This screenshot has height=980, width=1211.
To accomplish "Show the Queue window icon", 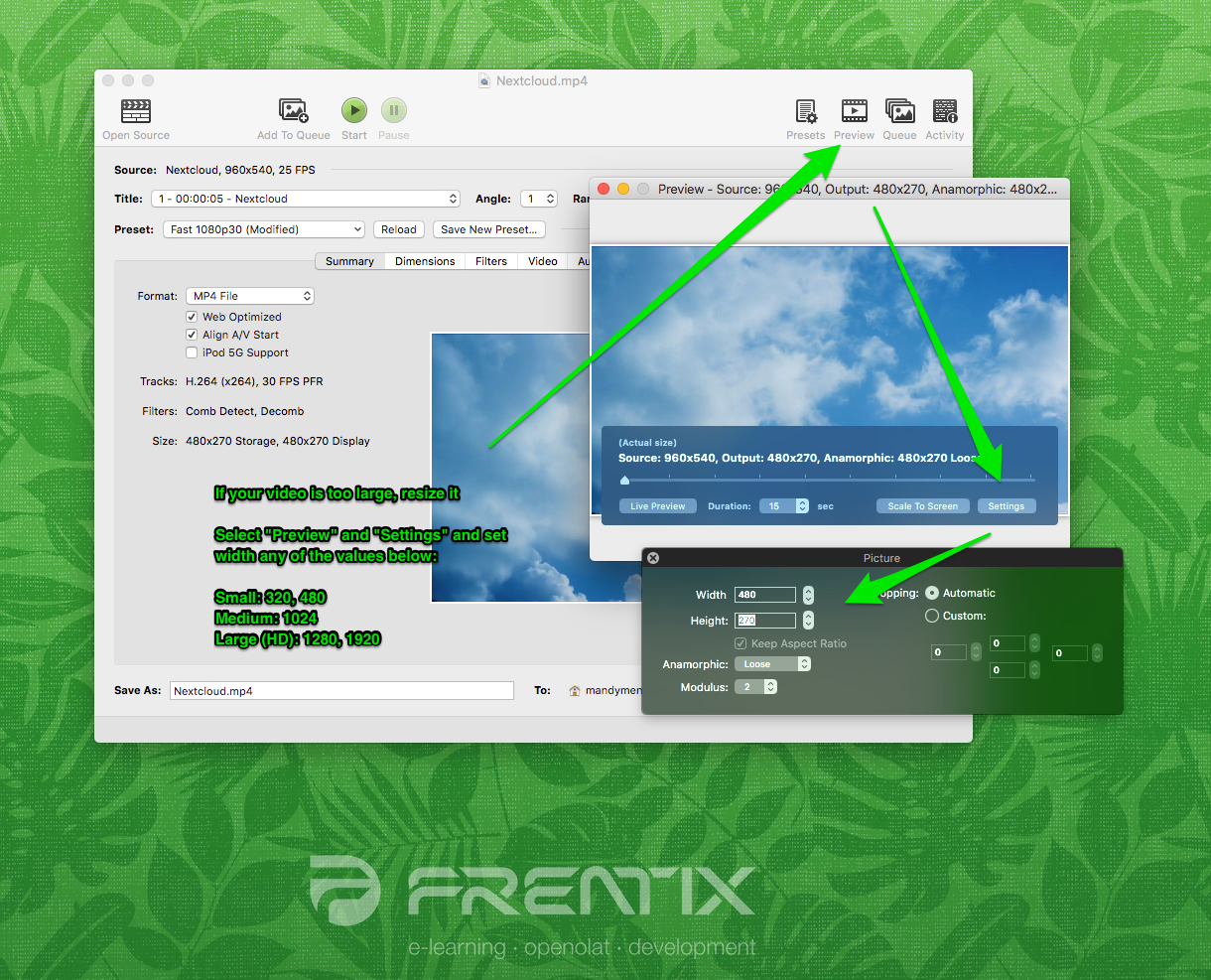I will click(x=899, y=111).
